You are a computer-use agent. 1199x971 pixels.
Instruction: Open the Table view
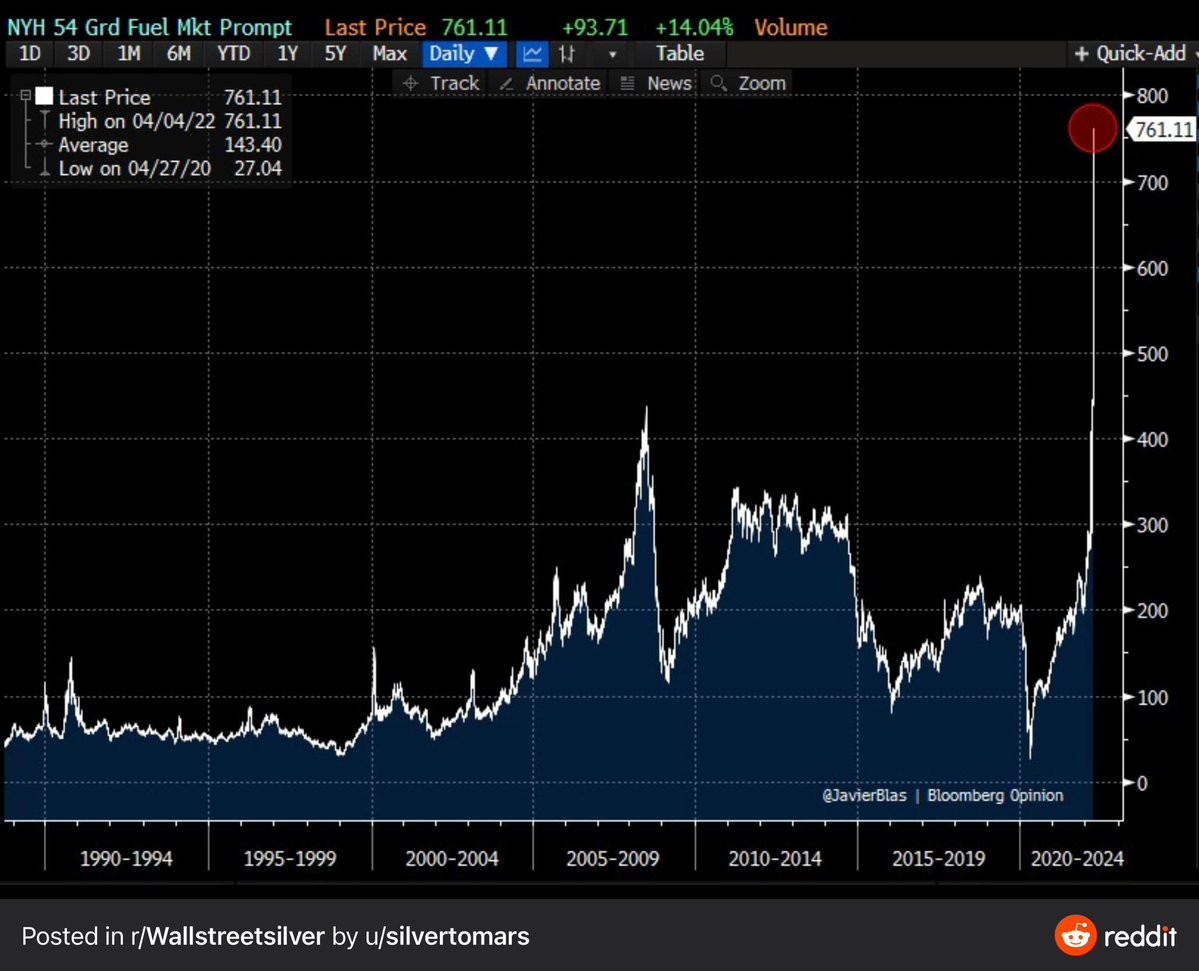tap(680, 54)
